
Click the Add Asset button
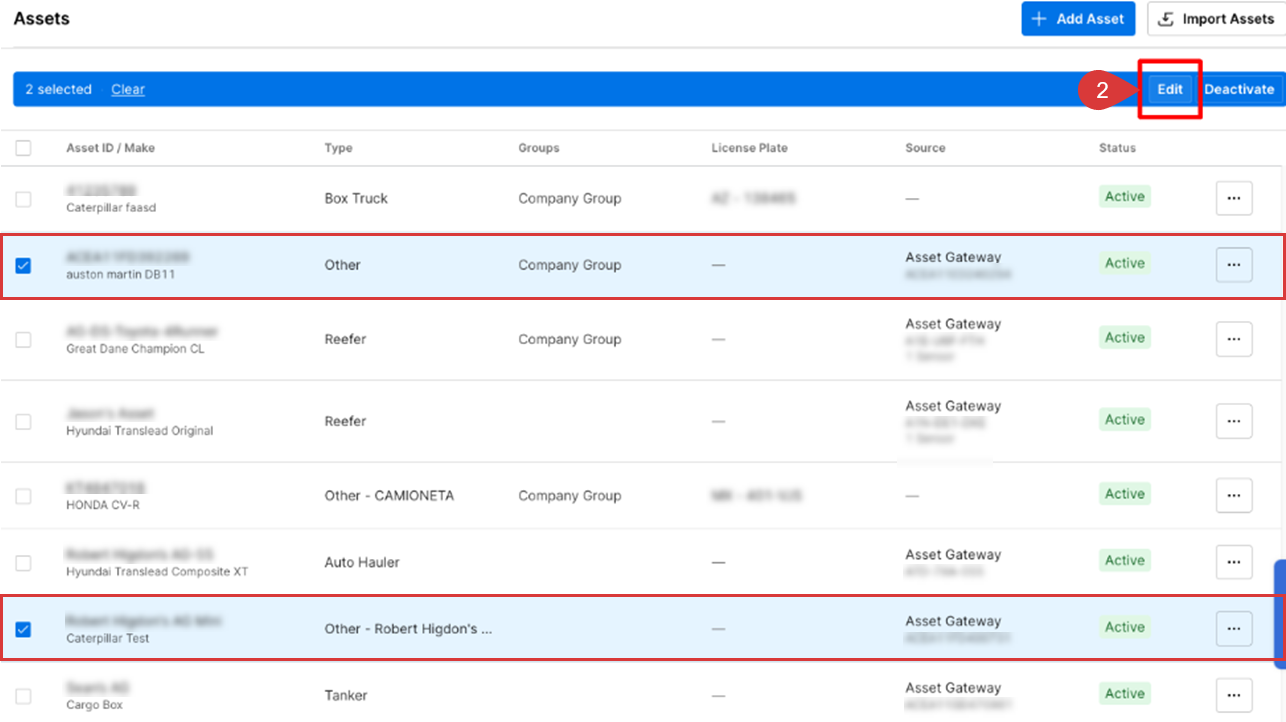coord(1078,19)
